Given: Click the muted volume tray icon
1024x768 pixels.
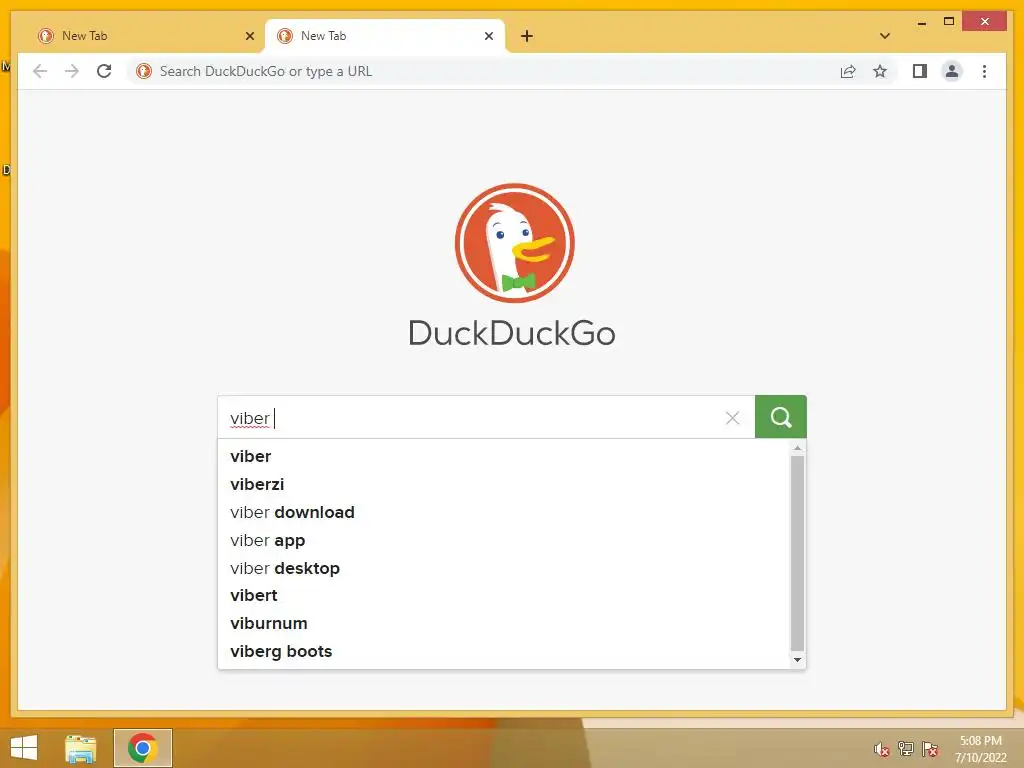Looking at the screenshot, I should click(x=881, y=749).
